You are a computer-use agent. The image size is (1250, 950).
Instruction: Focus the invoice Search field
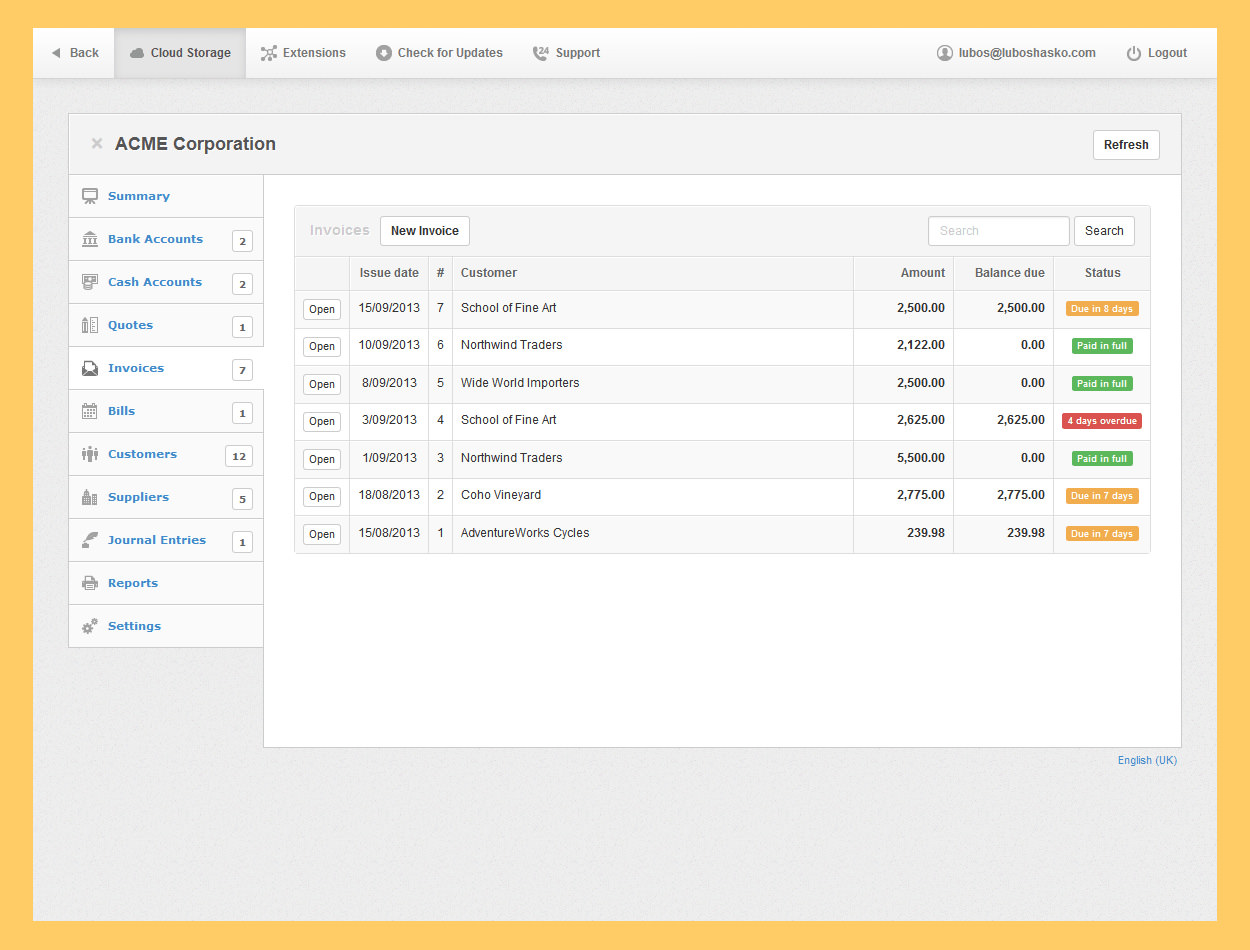click(999, 231)
